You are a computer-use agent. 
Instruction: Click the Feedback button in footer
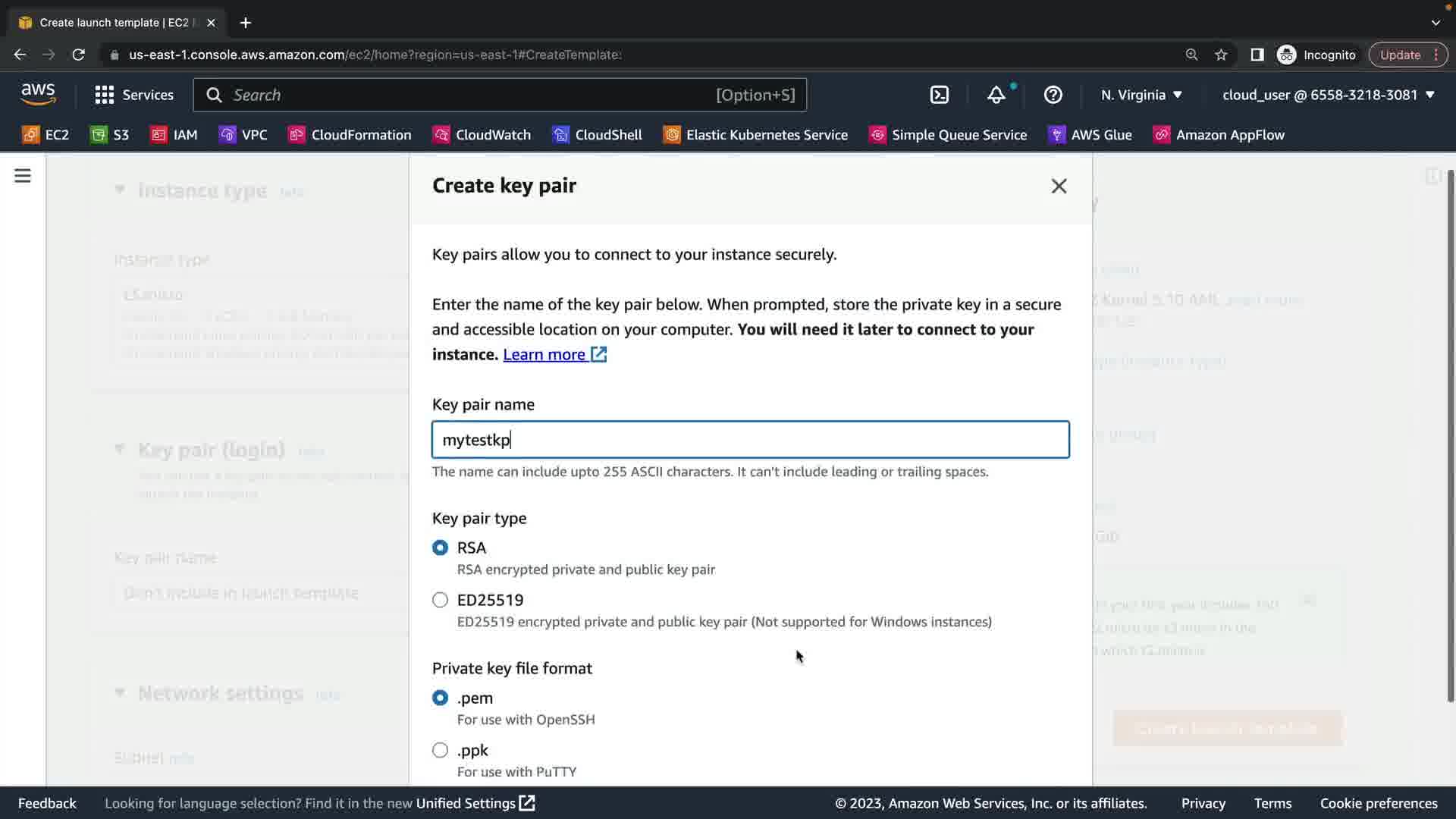click(47, 803)
